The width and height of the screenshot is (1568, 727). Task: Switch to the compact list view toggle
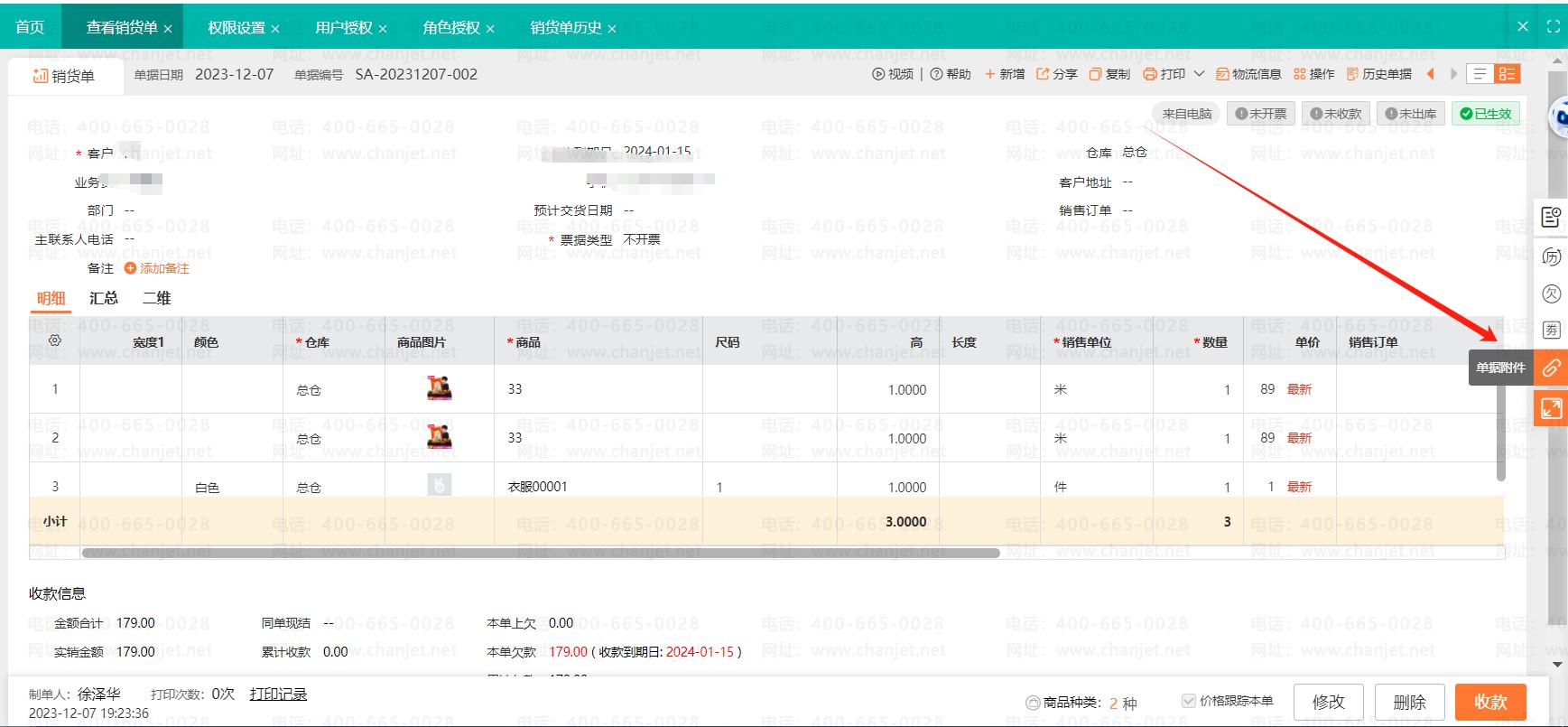point(1480,74)
